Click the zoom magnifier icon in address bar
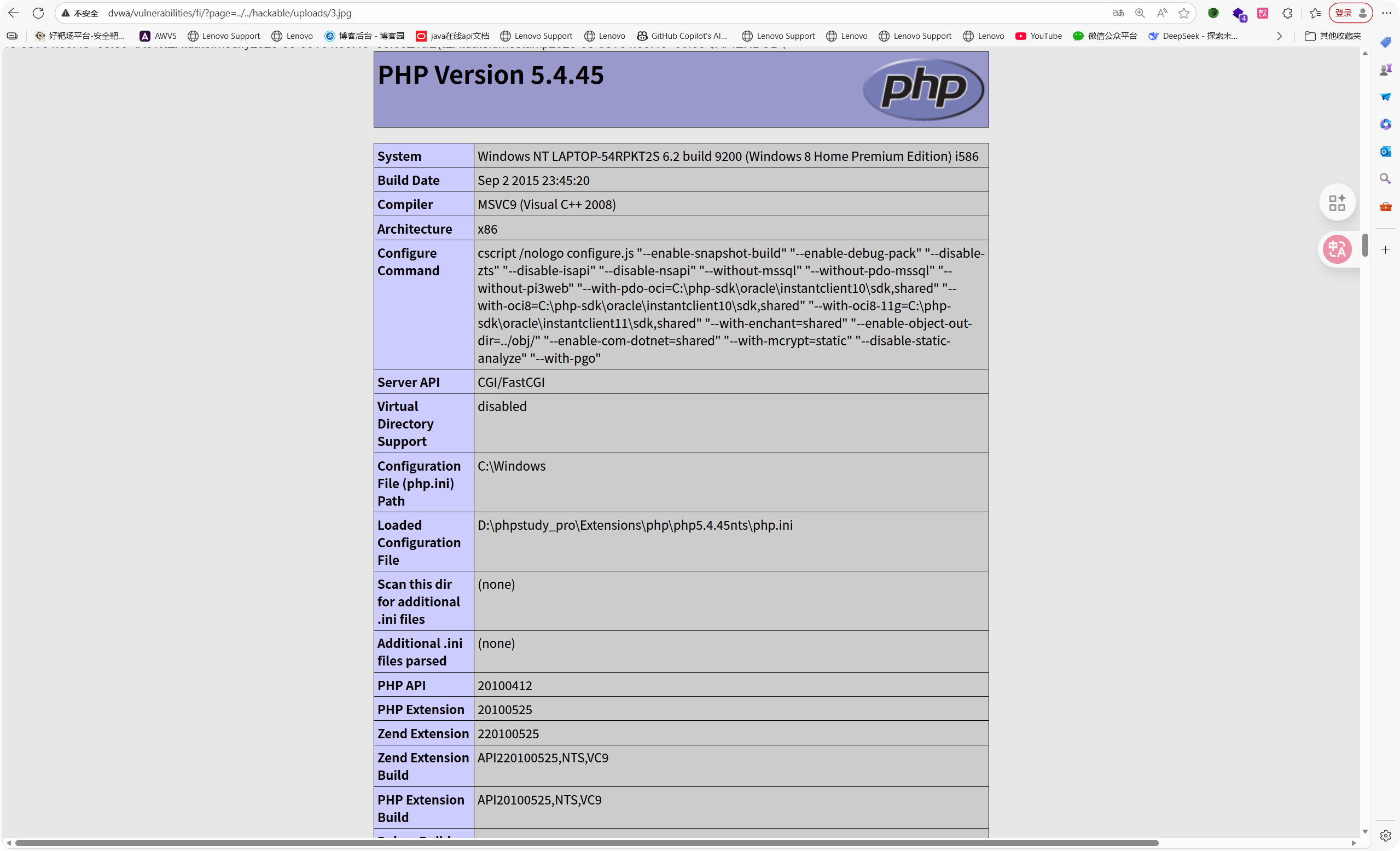Image resolution: width=1400 pixels, height=851 pixels. point(1140,13)
